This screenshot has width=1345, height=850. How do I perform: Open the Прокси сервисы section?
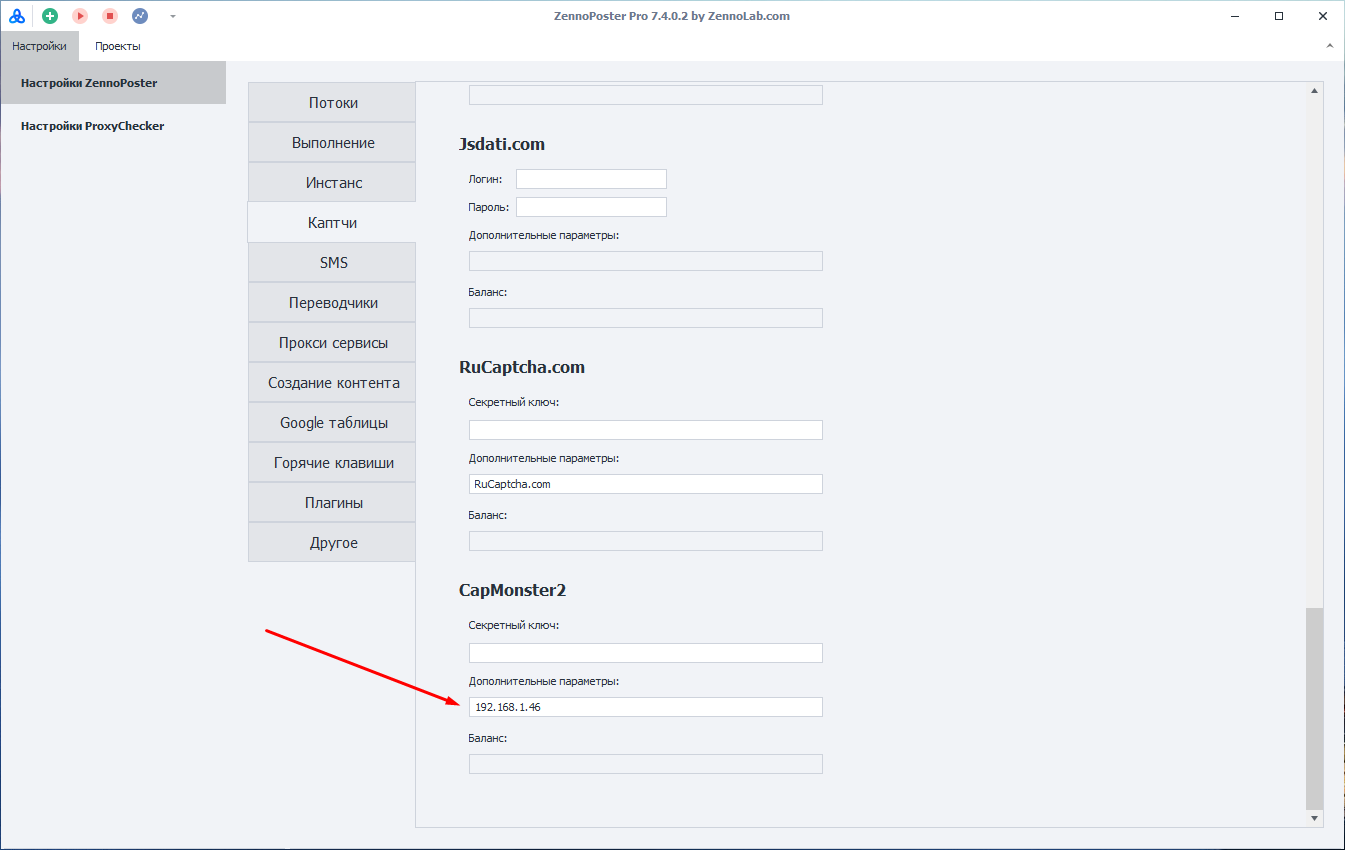tap(333, 343)
